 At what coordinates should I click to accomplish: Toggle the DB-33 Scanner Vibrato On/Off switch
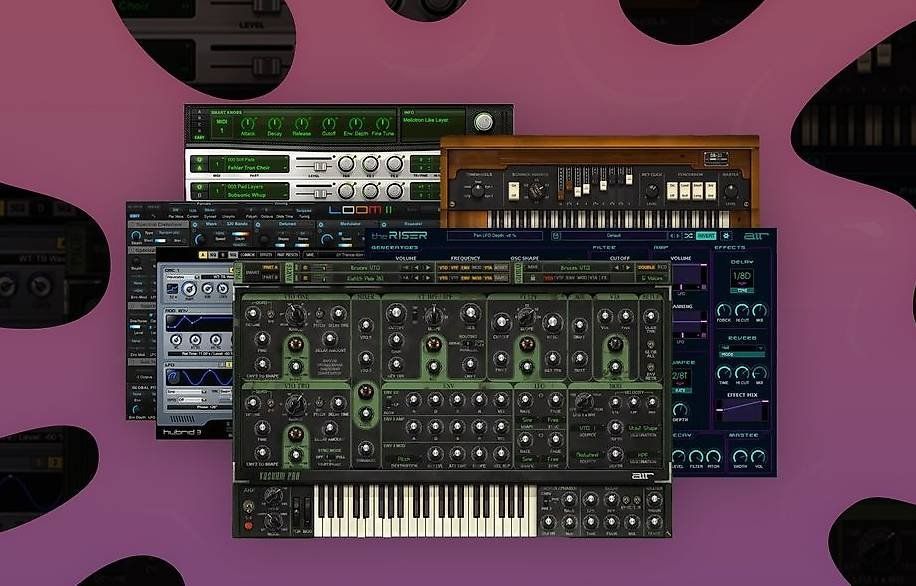pyautogui.click(x=514, y=190)
